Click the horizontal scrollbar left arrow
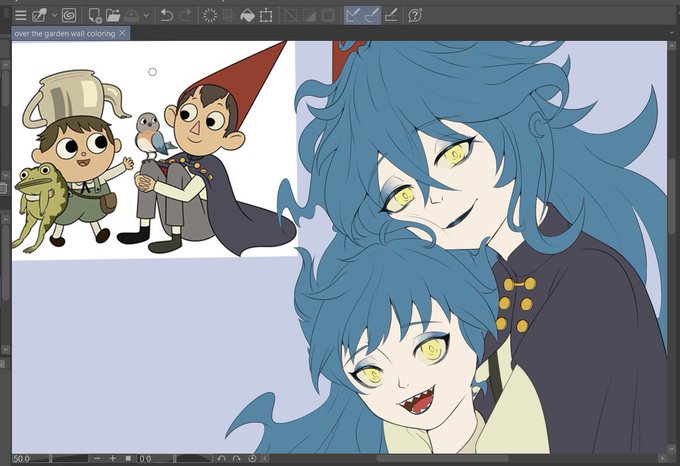 265,458
